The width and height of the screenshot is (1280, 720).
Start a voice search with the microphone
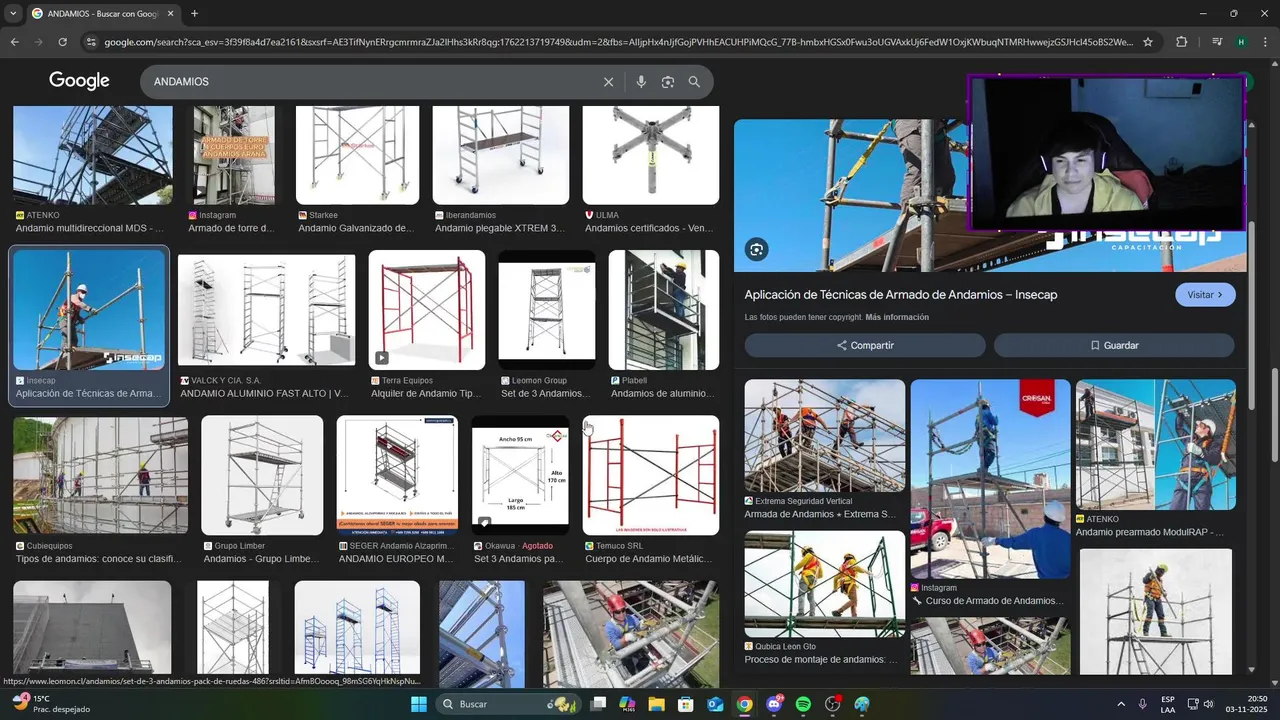(x=641, y=82)
